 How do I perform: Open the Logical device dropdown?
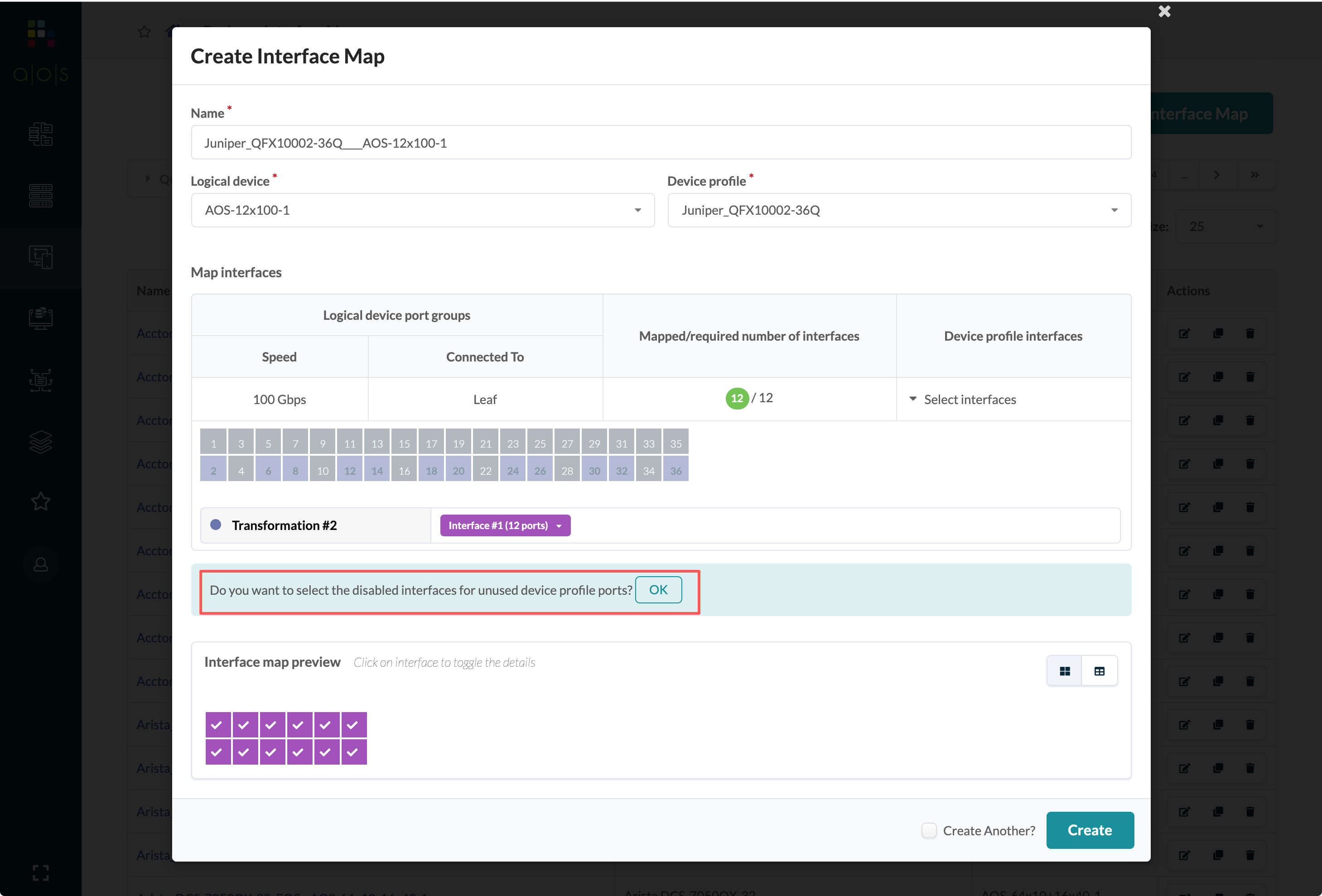click(x=423, y=211)
